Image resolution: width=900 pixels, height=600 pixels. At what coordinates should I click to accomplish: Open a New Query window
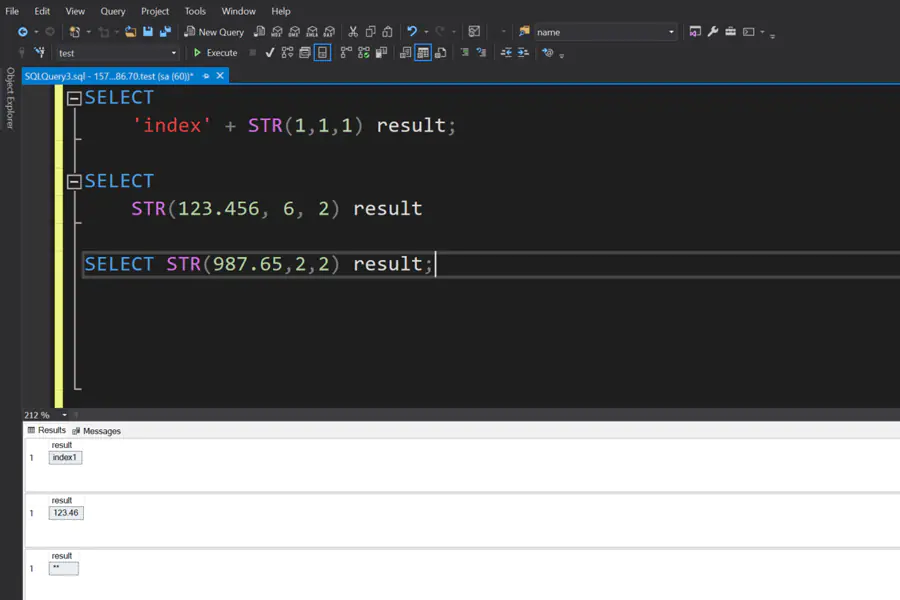(214, 31)
